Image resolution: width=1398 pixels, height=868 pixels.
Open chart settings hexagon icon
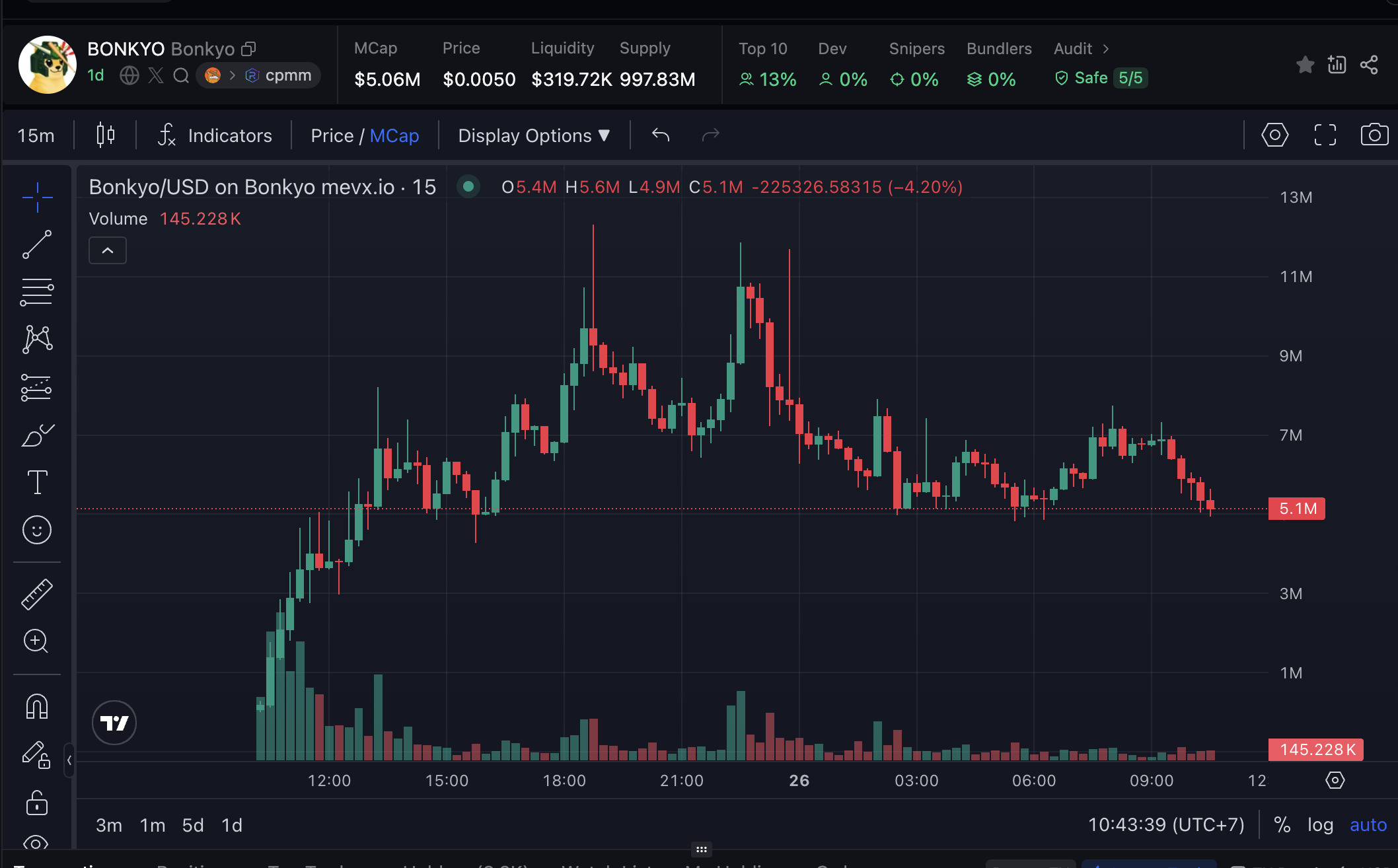pyautogui.click(x=1274, y=135)
